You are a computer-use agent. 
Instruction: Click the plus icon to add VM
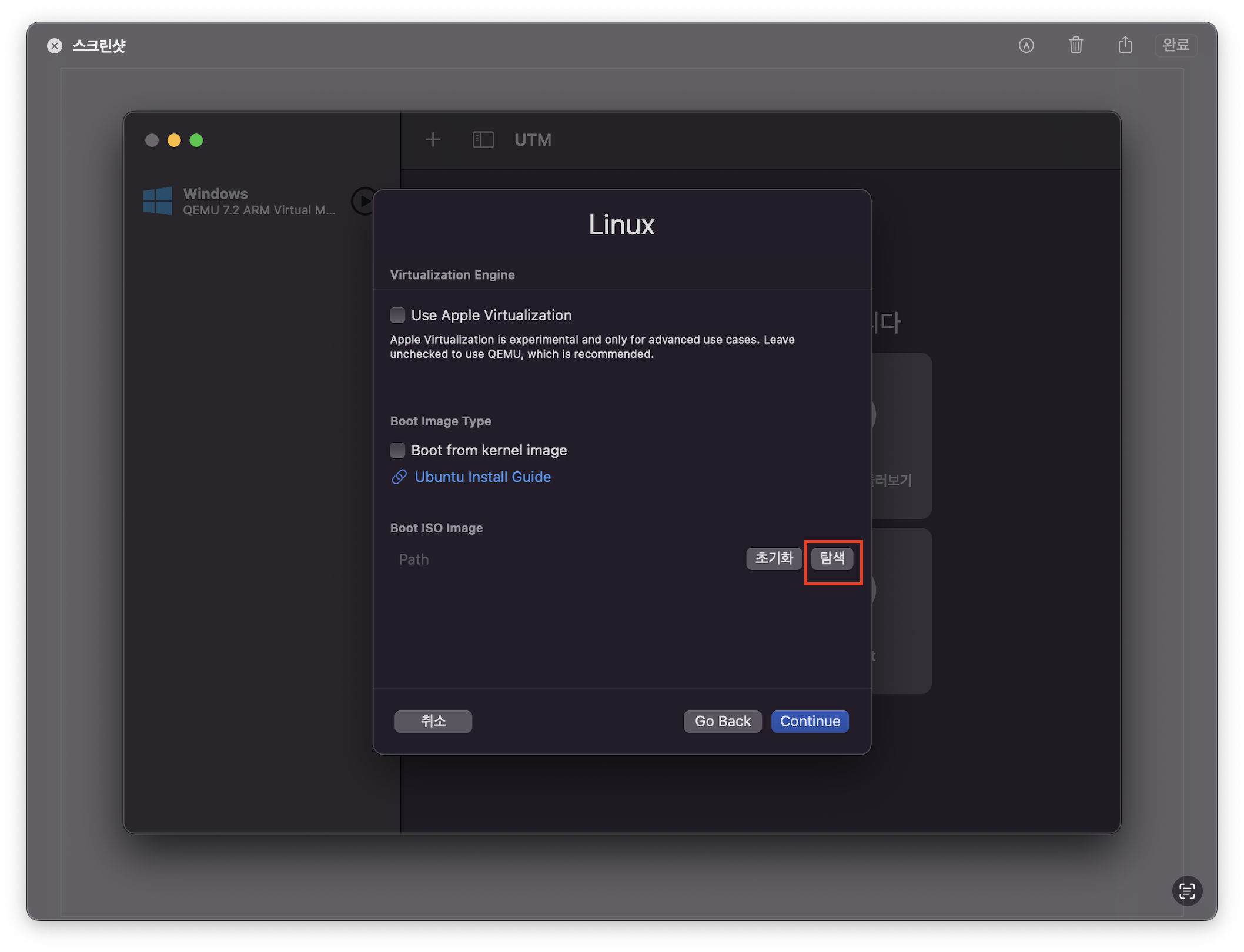coord(433,140)
